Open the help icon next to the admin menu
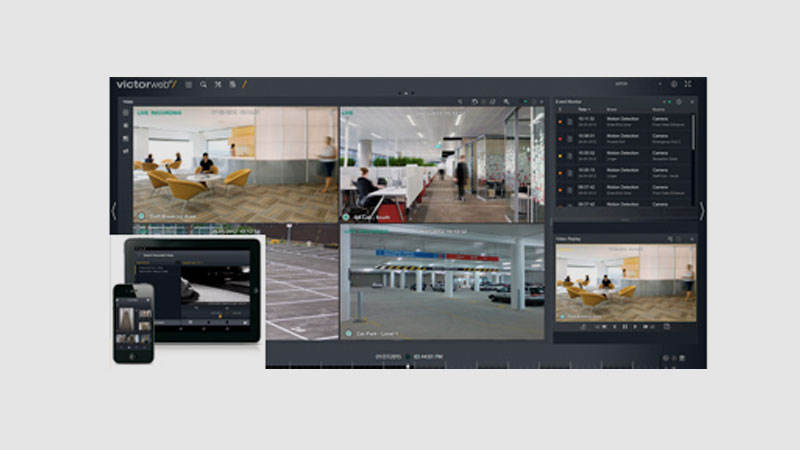The height and width of the screenshot is (450, 800). click(674, 84)
